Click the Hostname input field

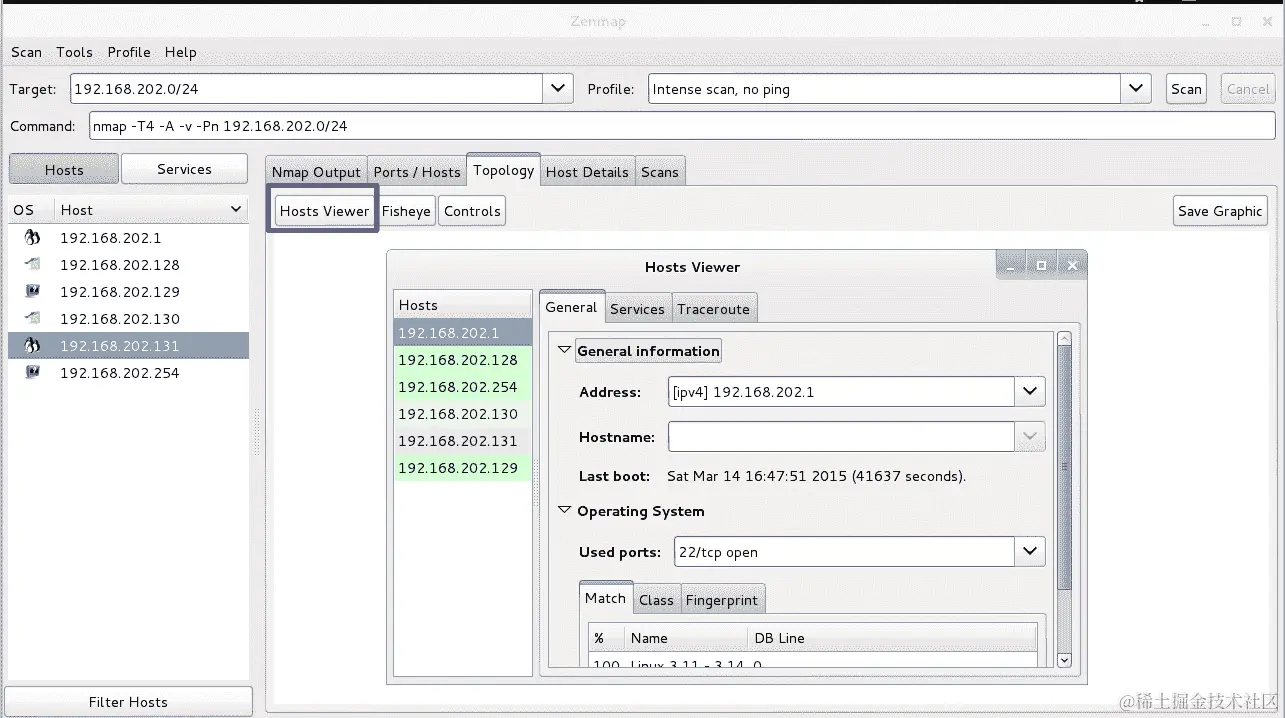(842, 437)
